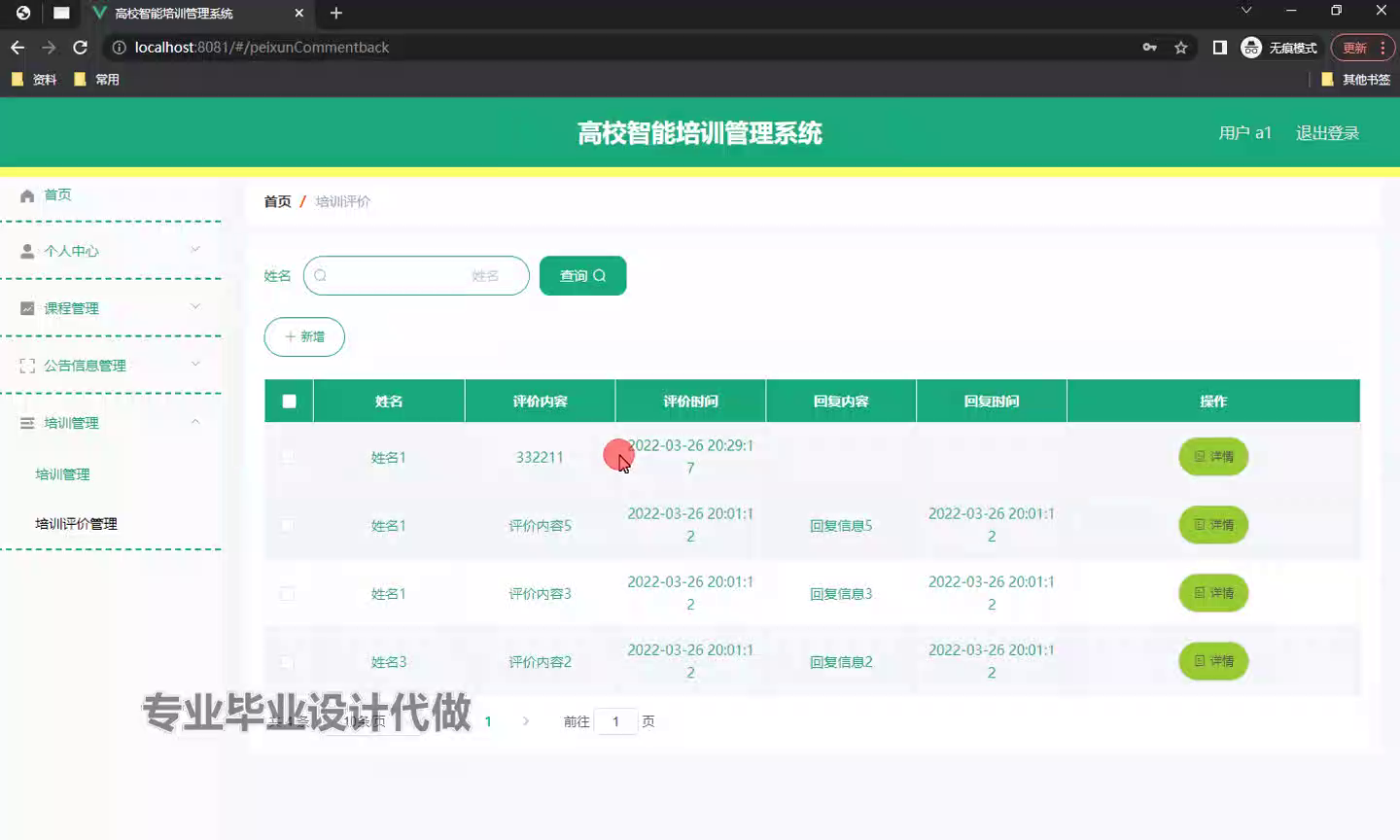Viewport: 1400px width, 840px height.
Task: Click cell 回复信息3
Action: point(841,594)
